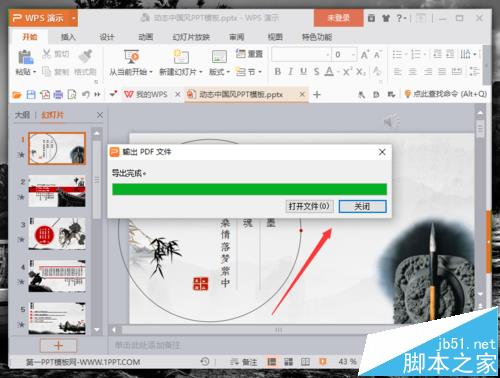
Task: Select slide 3 thumbnail in panel
Action: (x=57, y=234)
